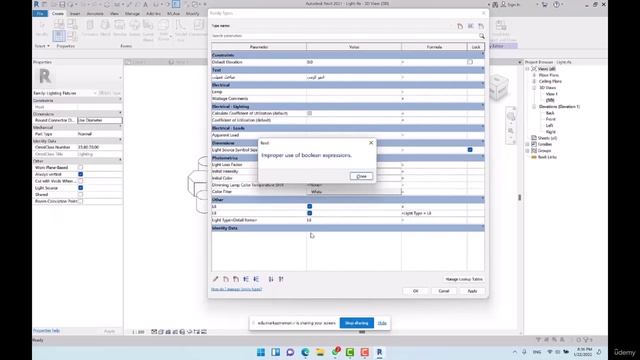Click the Windows Start icon on taskbar
The image size is (640, 360).
pos(261,352)
